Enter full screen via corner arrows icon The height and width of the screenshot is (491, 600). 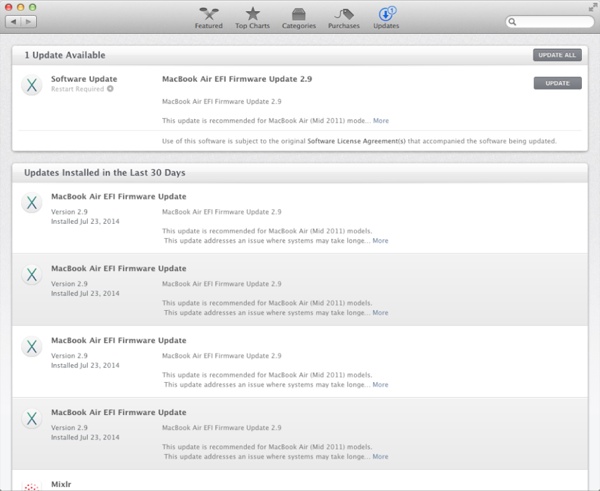[593, 7]
